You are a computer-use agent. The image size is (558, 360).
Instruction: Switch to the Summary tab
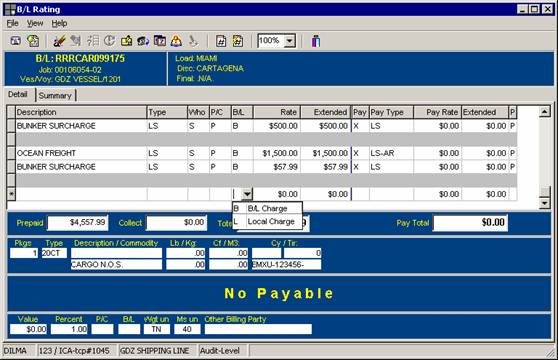pyautogui.click(x=55, y=95)
